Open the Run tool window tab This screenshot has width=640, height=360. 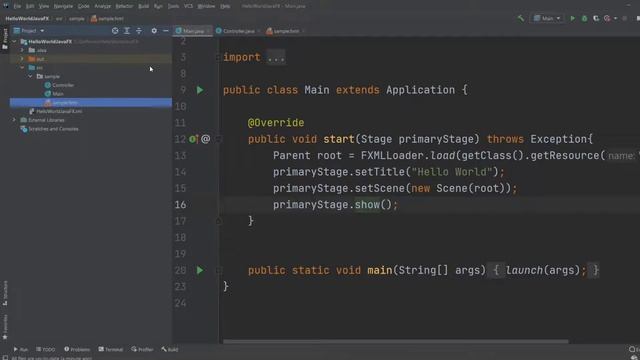tap(20, 349)
